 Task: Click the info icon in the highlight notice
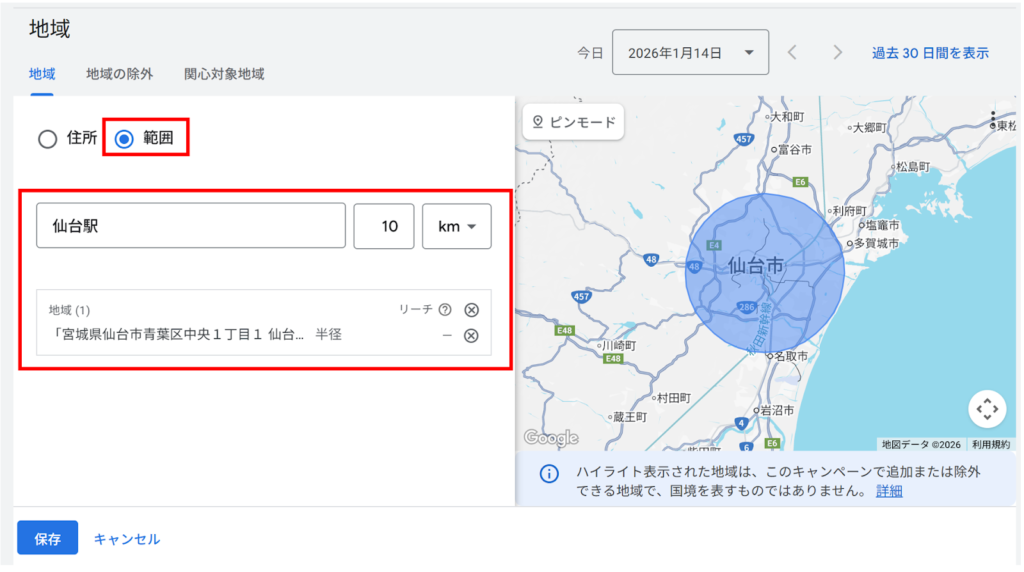coord(549,473)
